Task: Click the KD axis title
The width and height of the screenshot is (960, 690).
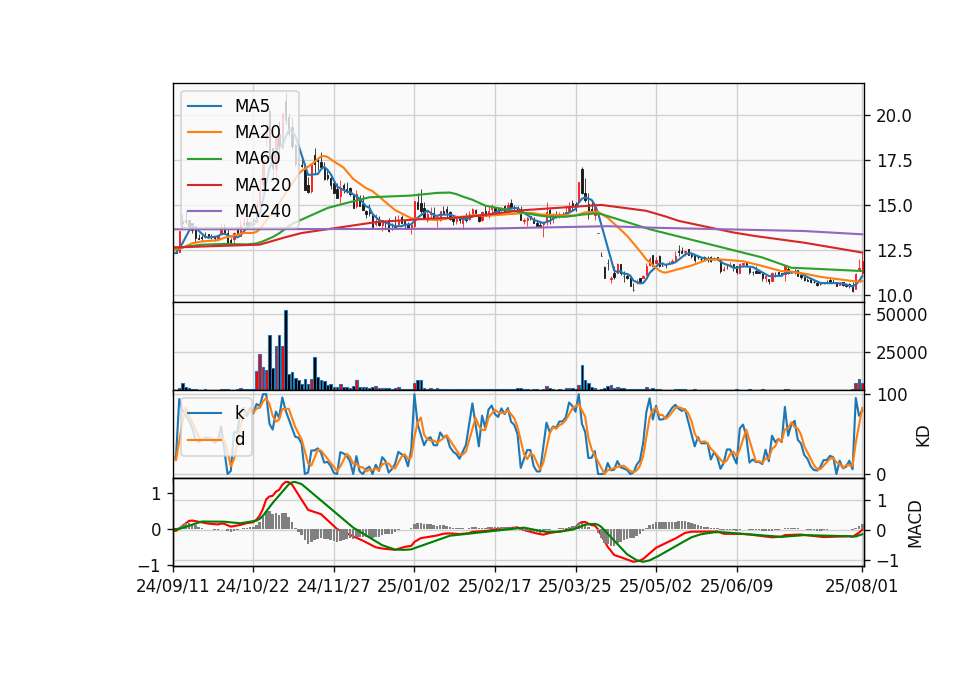Action: [x=923, y=437]
